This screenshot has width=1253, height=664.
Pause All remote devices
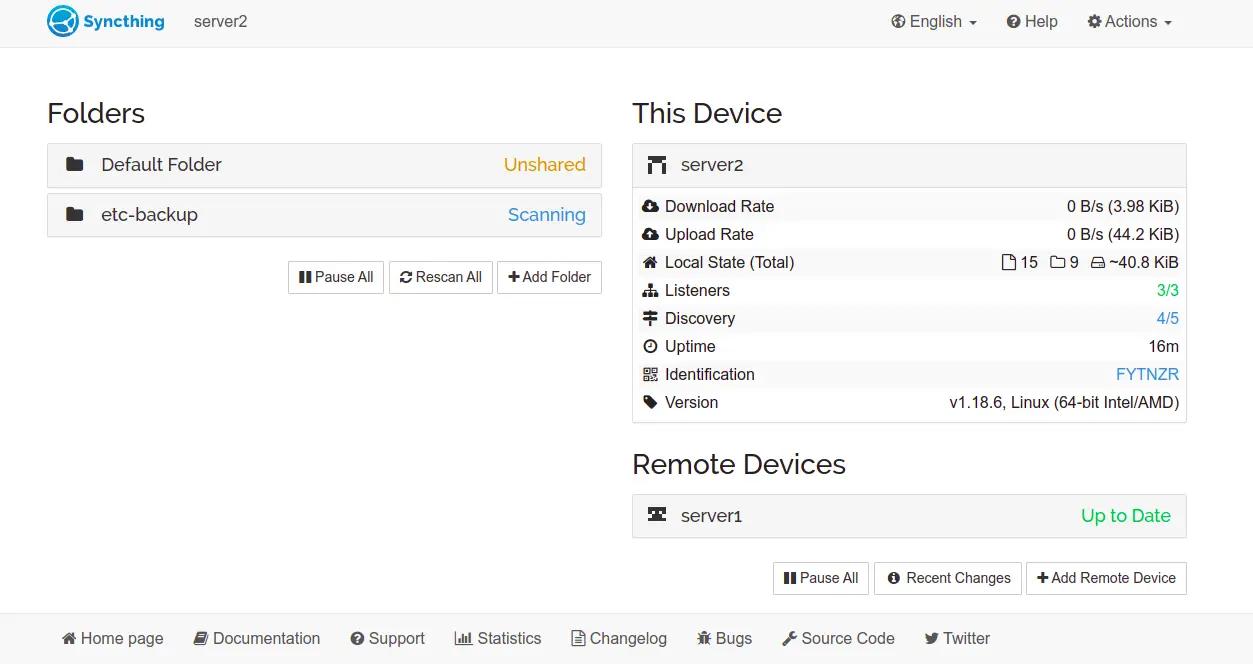821,578
